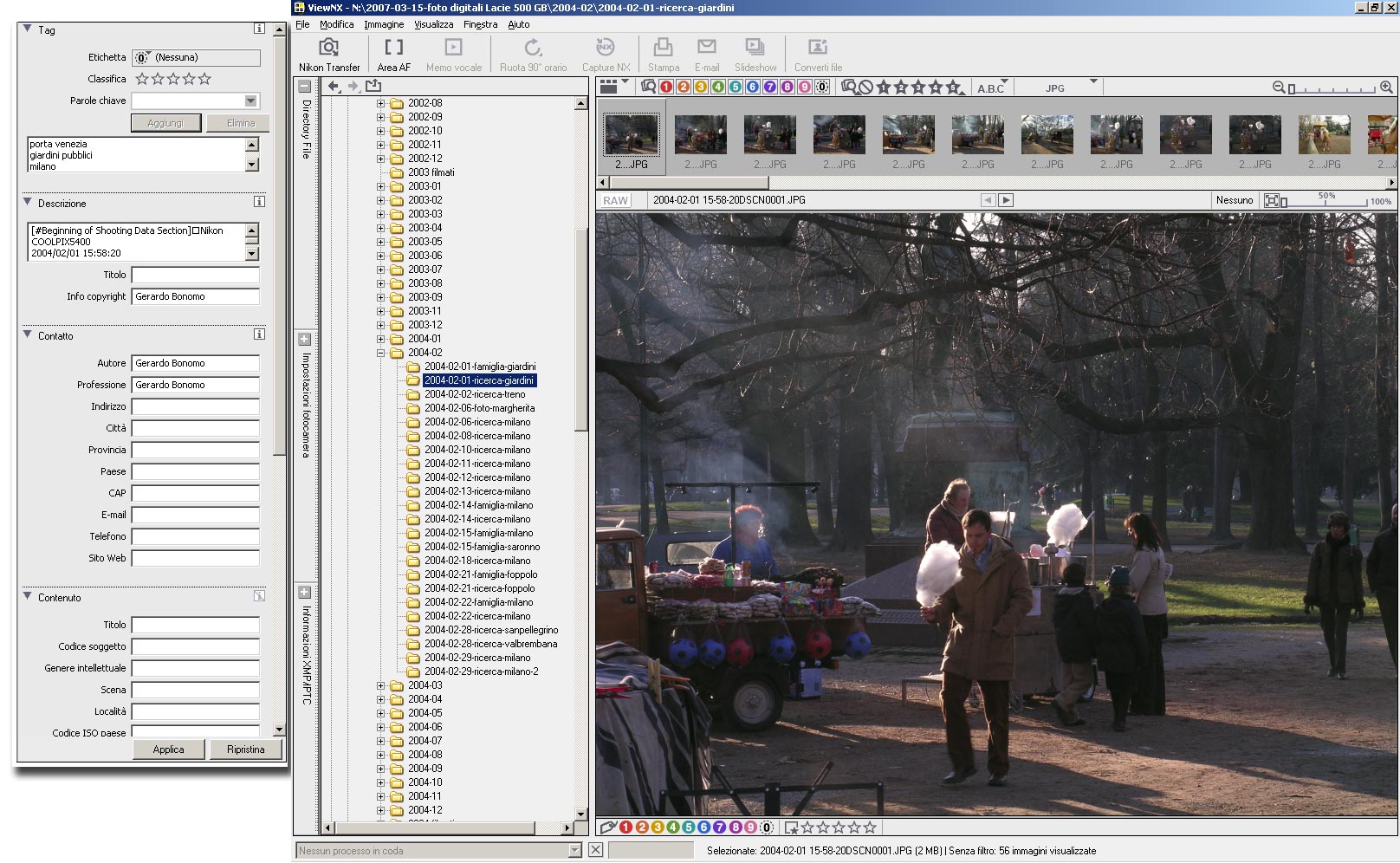Click the fit-to-window icon near zoom slider
Screen dimensions: 1400x863
1271,200
